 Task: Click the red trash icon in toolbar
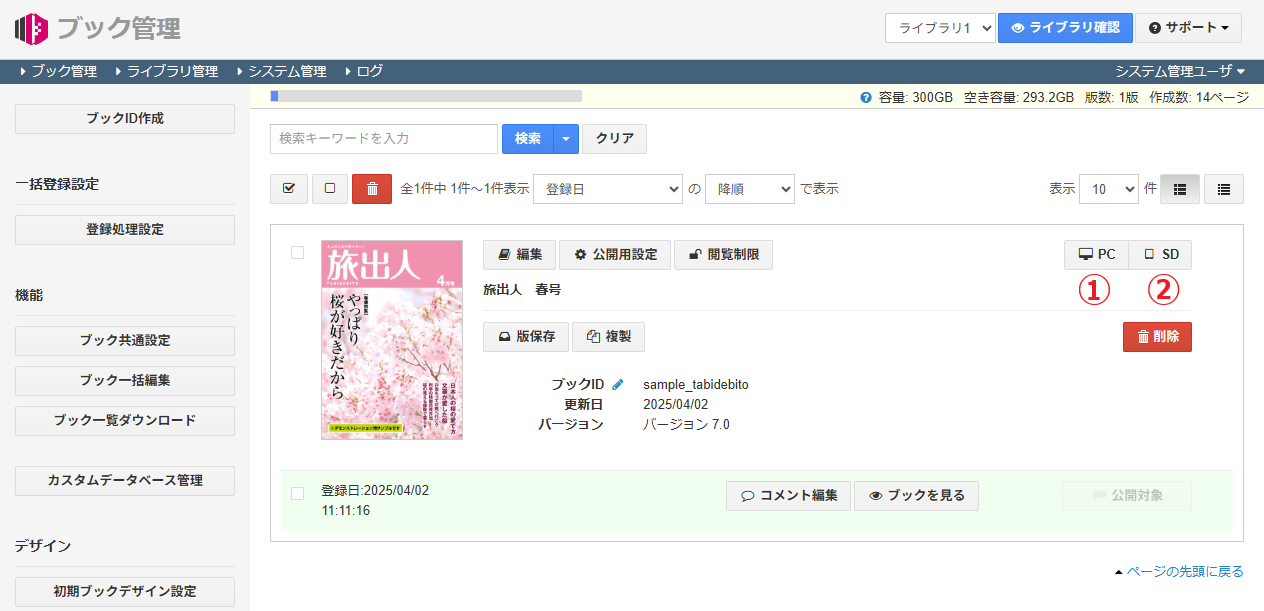(372, 189)
